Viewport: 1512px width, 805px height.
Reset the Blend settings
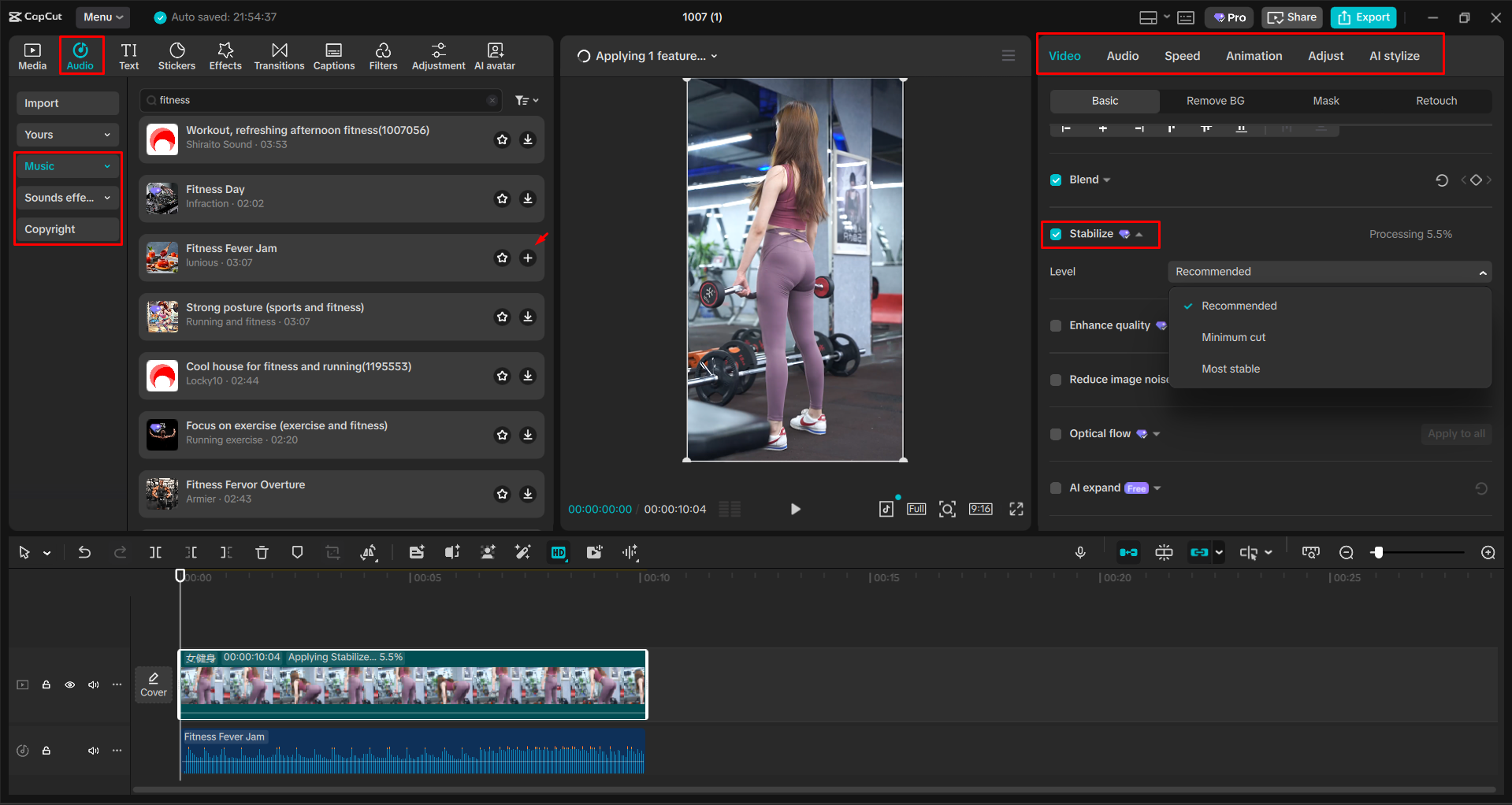click(1441, 180)
